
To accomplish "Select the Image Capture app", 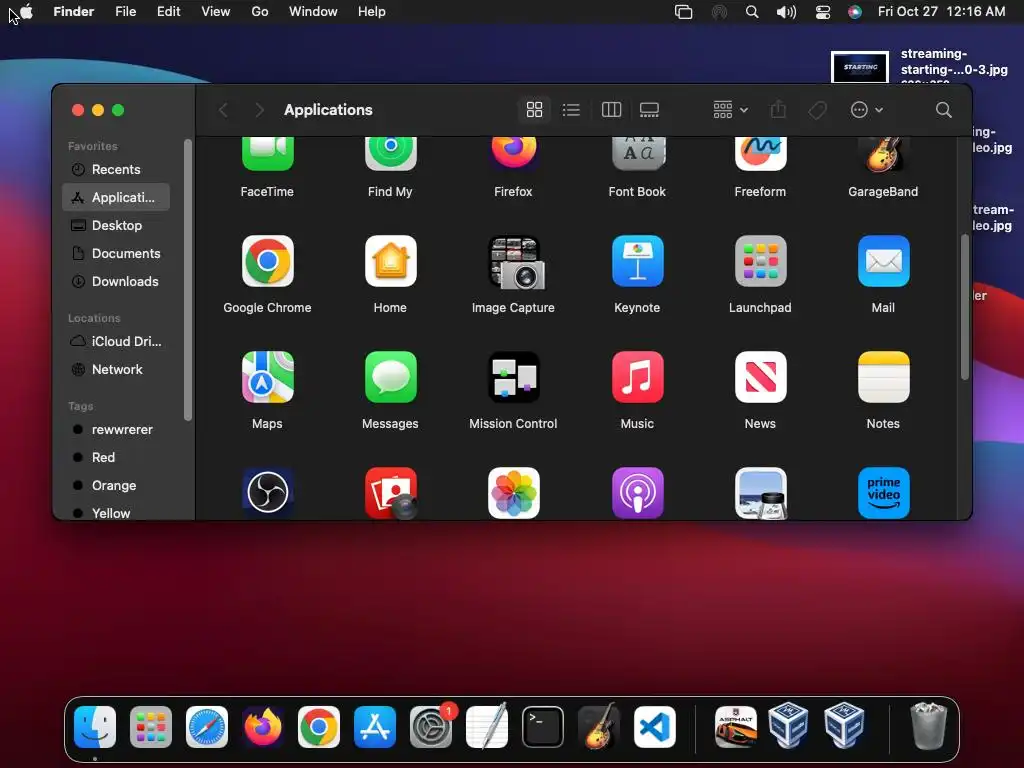I will click(x=515, y=263).
